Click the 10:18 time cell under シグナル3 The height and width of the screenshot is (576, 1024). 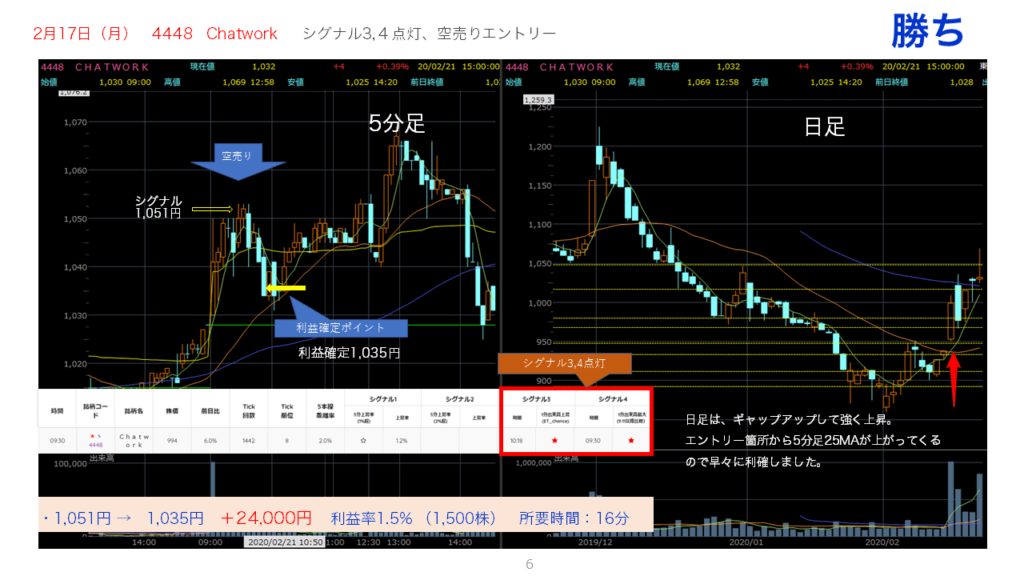pos(517,441)
